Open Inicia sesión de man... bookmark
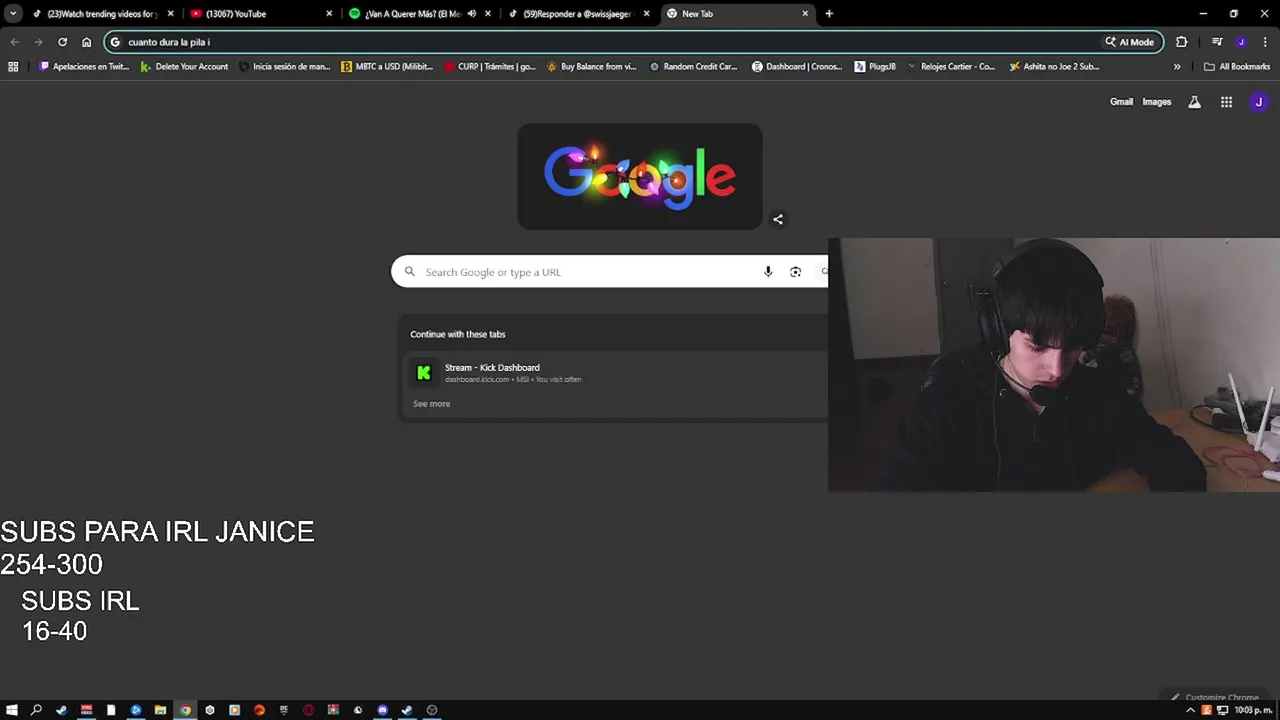1280x720 pixels. (283, 67)
